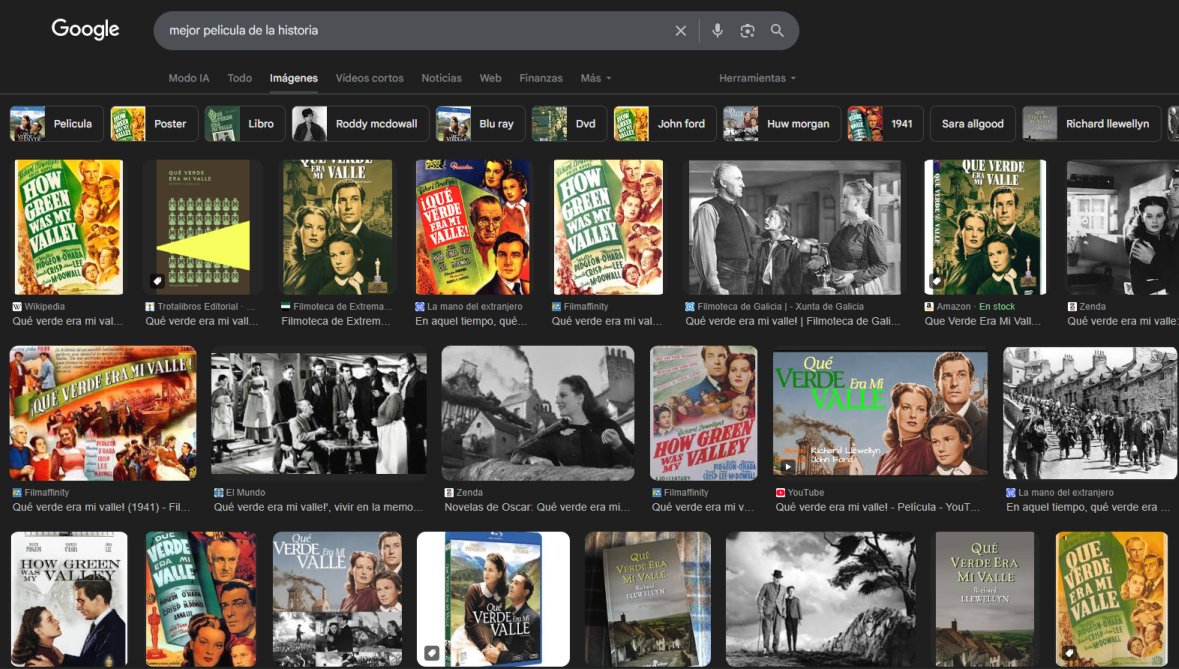Open the red ¡Qué verde era mi valle! poster
The width and height of the screenshot is (1179, 669).
click(x=473, y=227)
